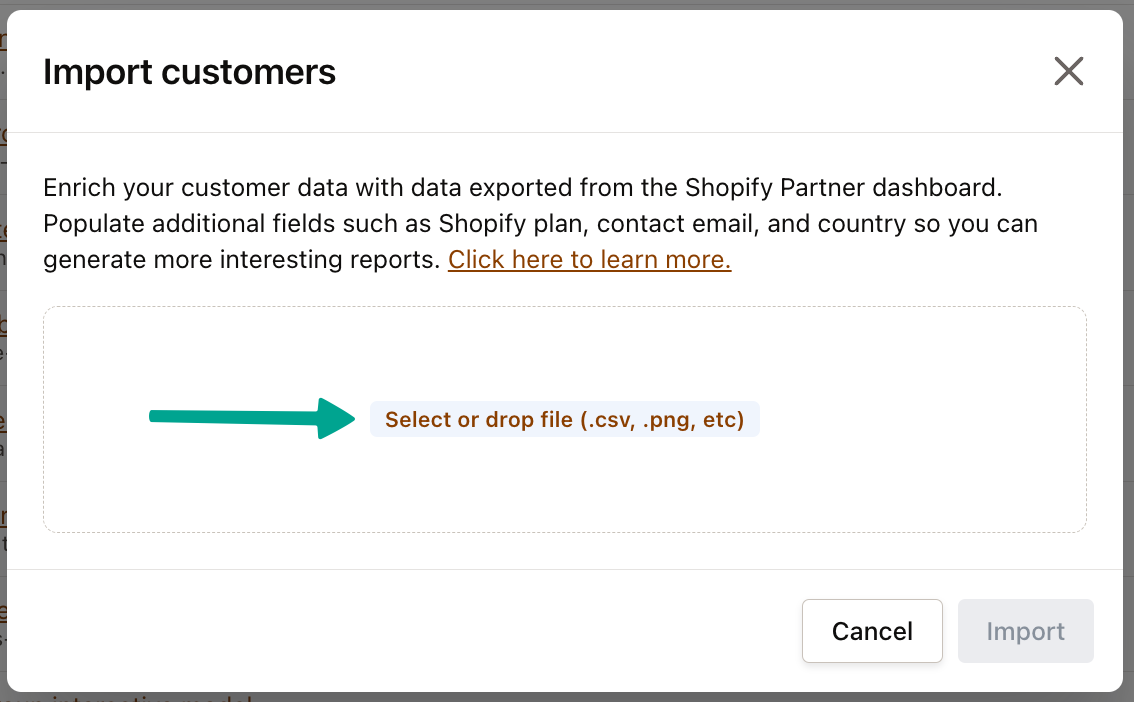This screenshot has width=1134, height=702.
Task: Follow the Click here to learn more link
Action: (x=589, y=259)
